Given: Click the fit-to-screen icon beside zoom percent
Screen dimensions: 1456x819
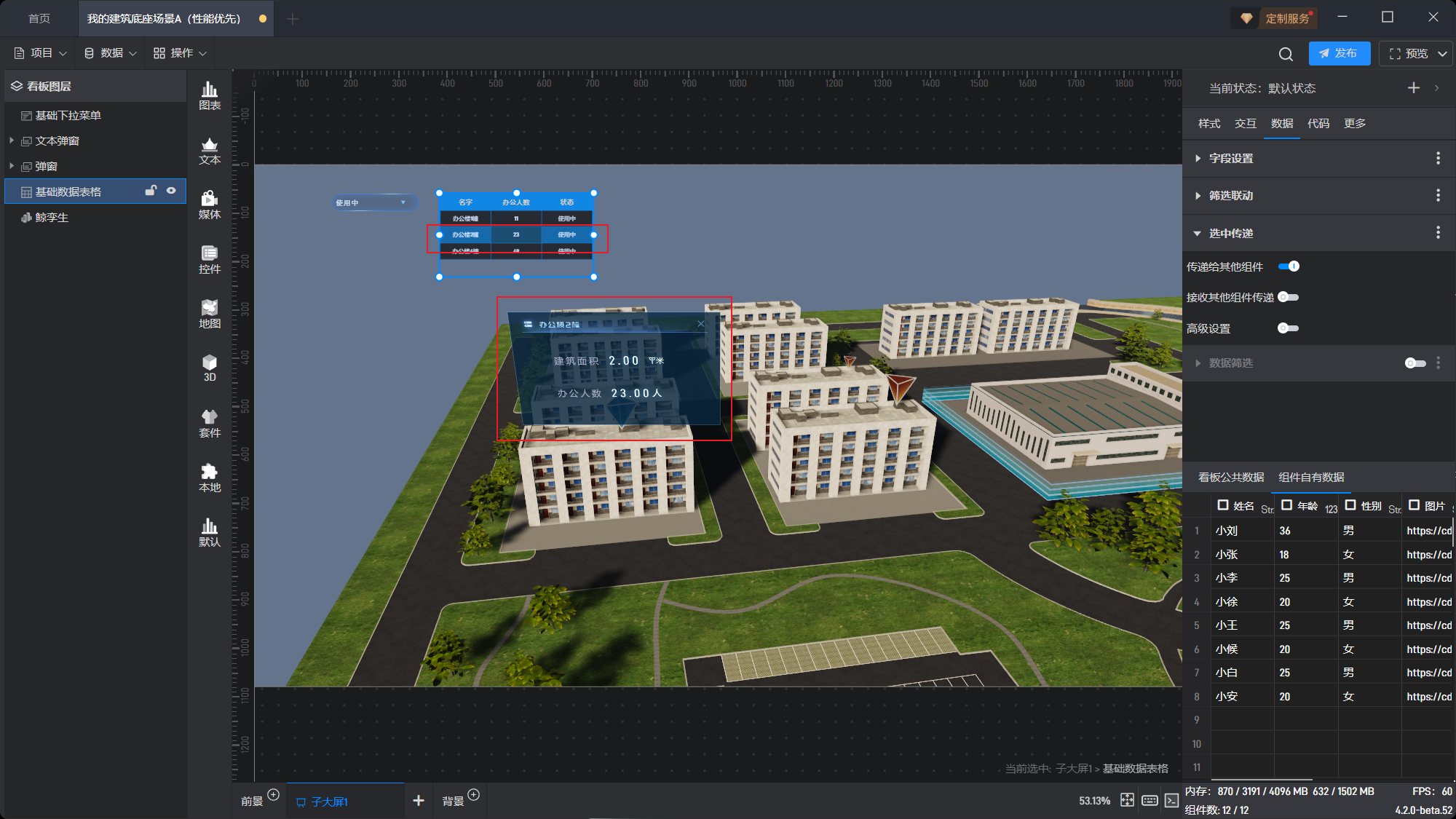Looking at the screenshot, I should point(1127,800).
